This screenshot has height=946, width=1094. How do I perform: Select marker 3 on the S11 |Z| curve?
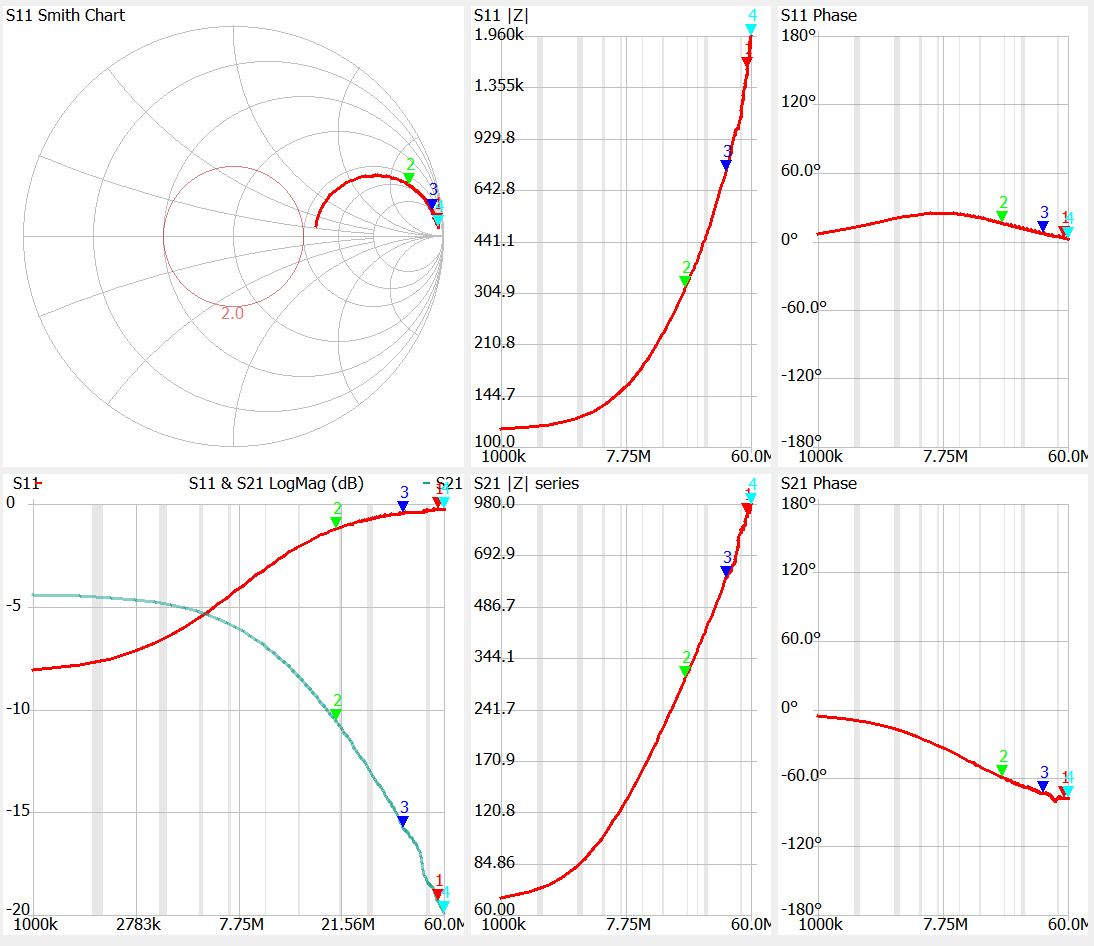(727, 164)
